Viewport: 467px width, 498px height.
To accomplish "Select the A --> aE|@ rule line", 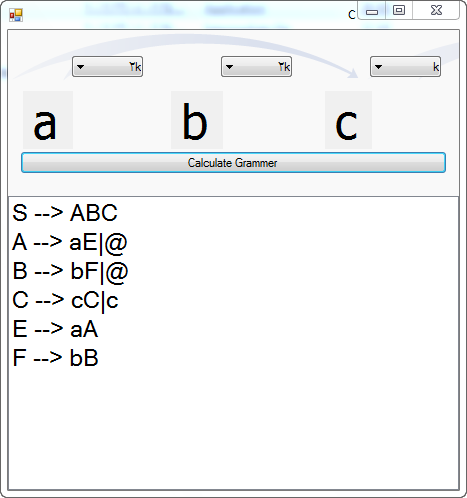I will tap(70, 242).
